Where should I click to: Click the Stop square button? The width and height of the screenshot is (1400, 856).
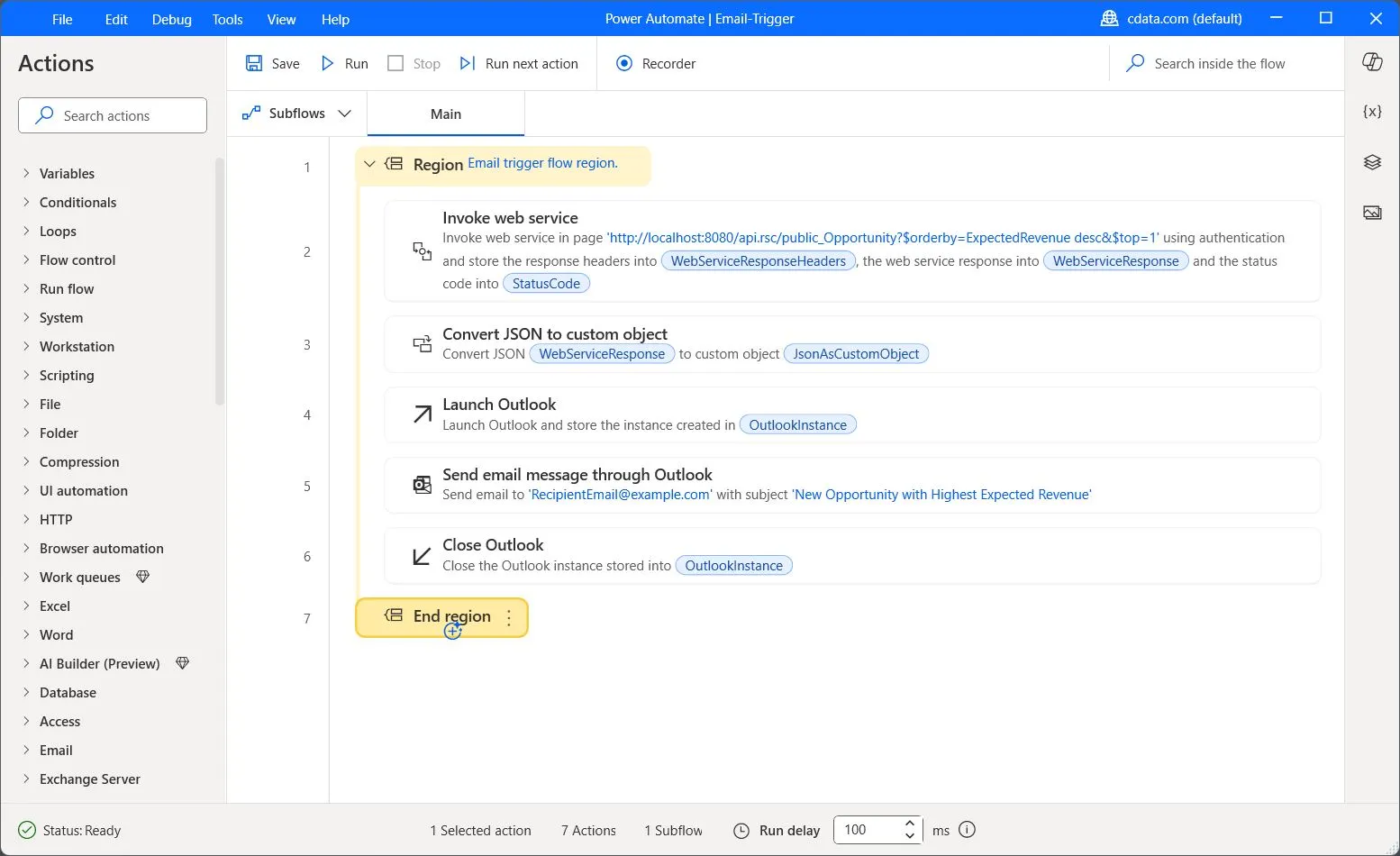tap(395, 63)
